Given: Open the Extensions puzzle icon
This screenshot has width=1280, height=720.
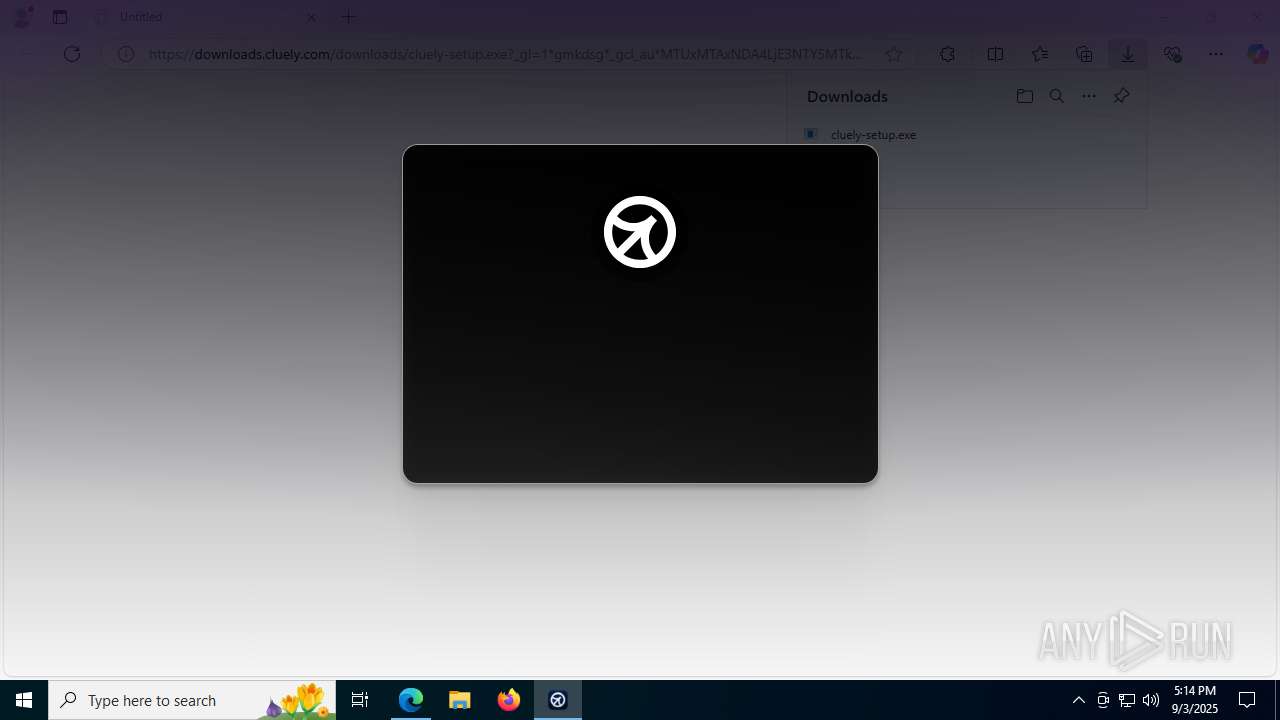Looking at the screenshot, I should point(947,54).
